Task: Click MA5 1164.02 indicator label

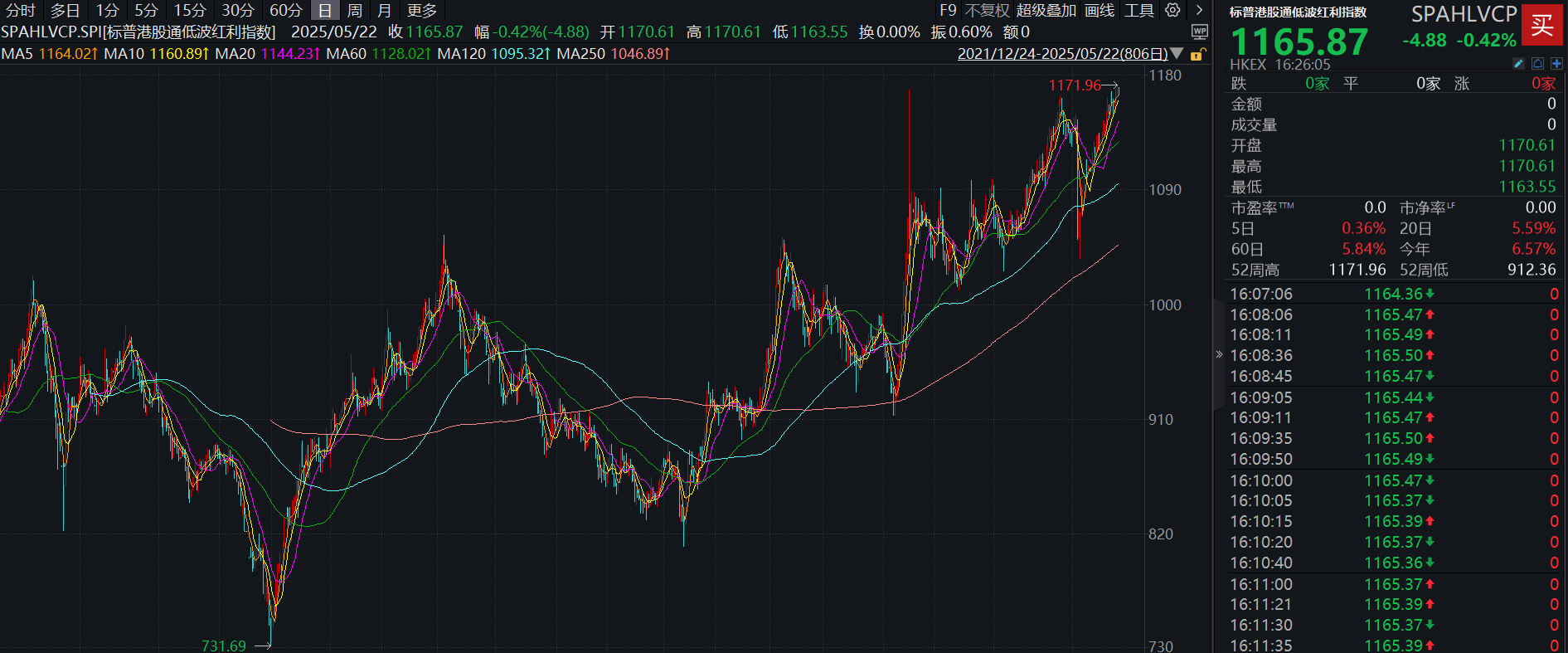Action: pos(50,54)
